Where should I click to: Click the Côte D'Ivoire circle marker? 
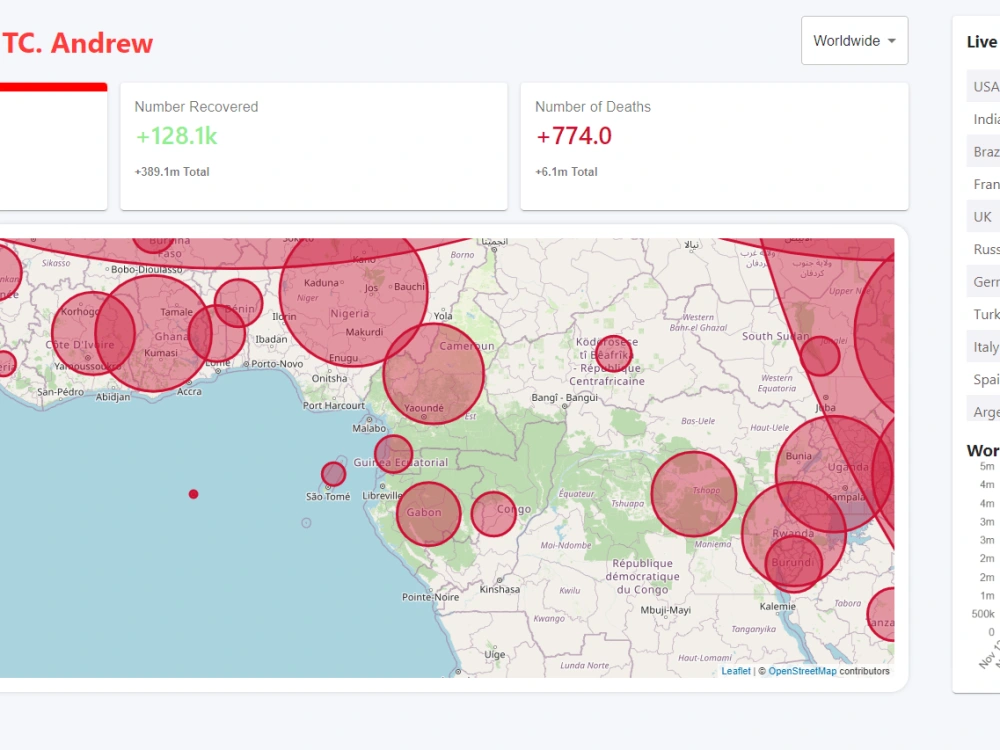93,334
